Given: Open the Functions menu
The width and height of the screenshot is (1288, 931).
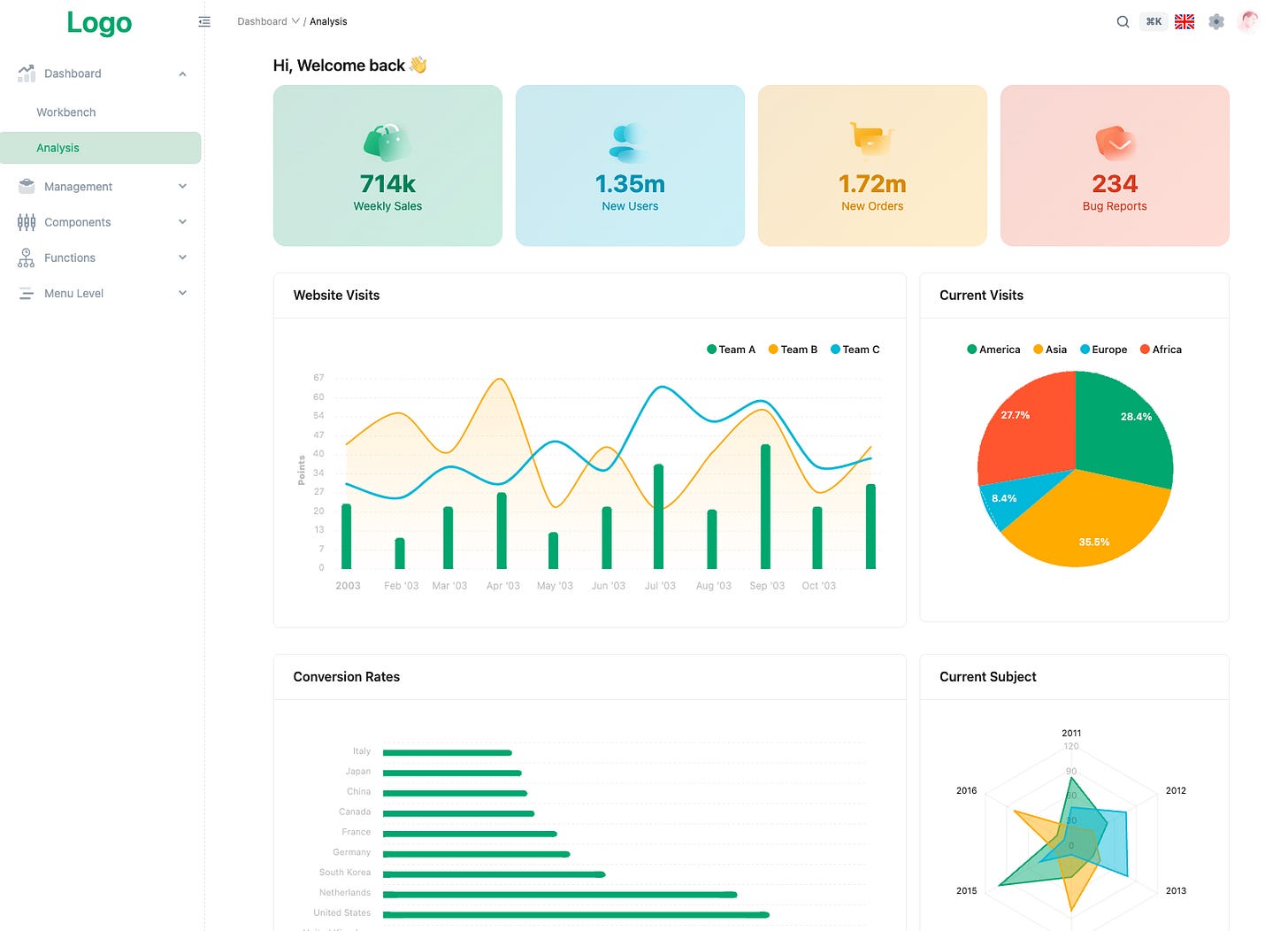Looking at the screenshot, I should [101, 258].
